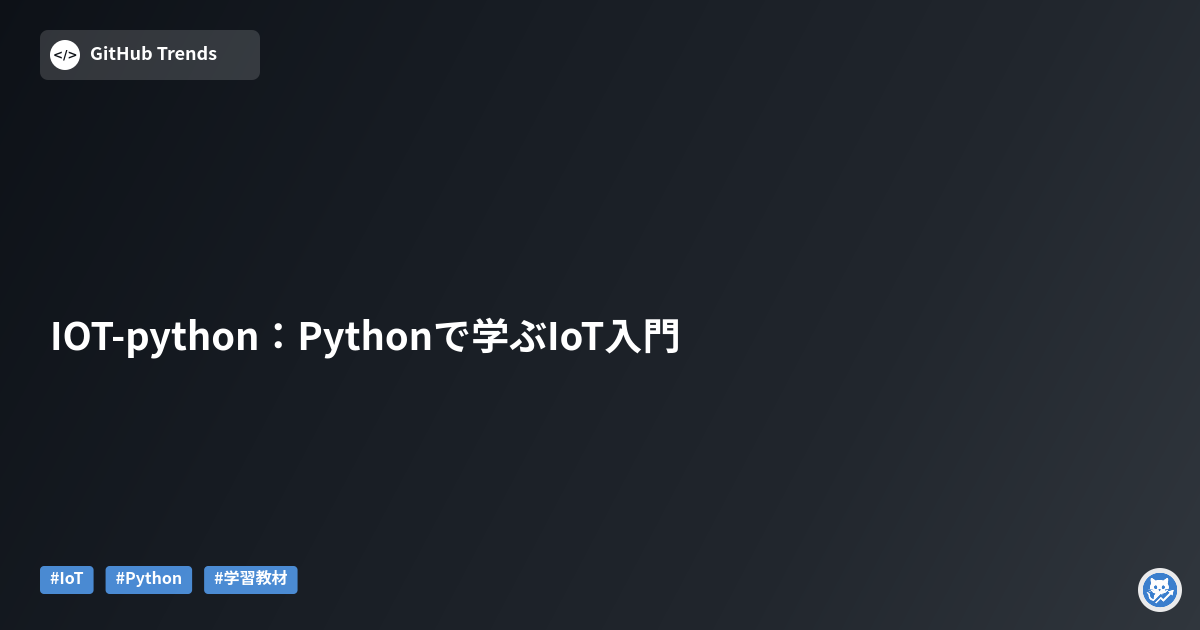Click the word GitHub in the top badge
The height and width of the screenshot is (630, 1200).
pos(120,54)
